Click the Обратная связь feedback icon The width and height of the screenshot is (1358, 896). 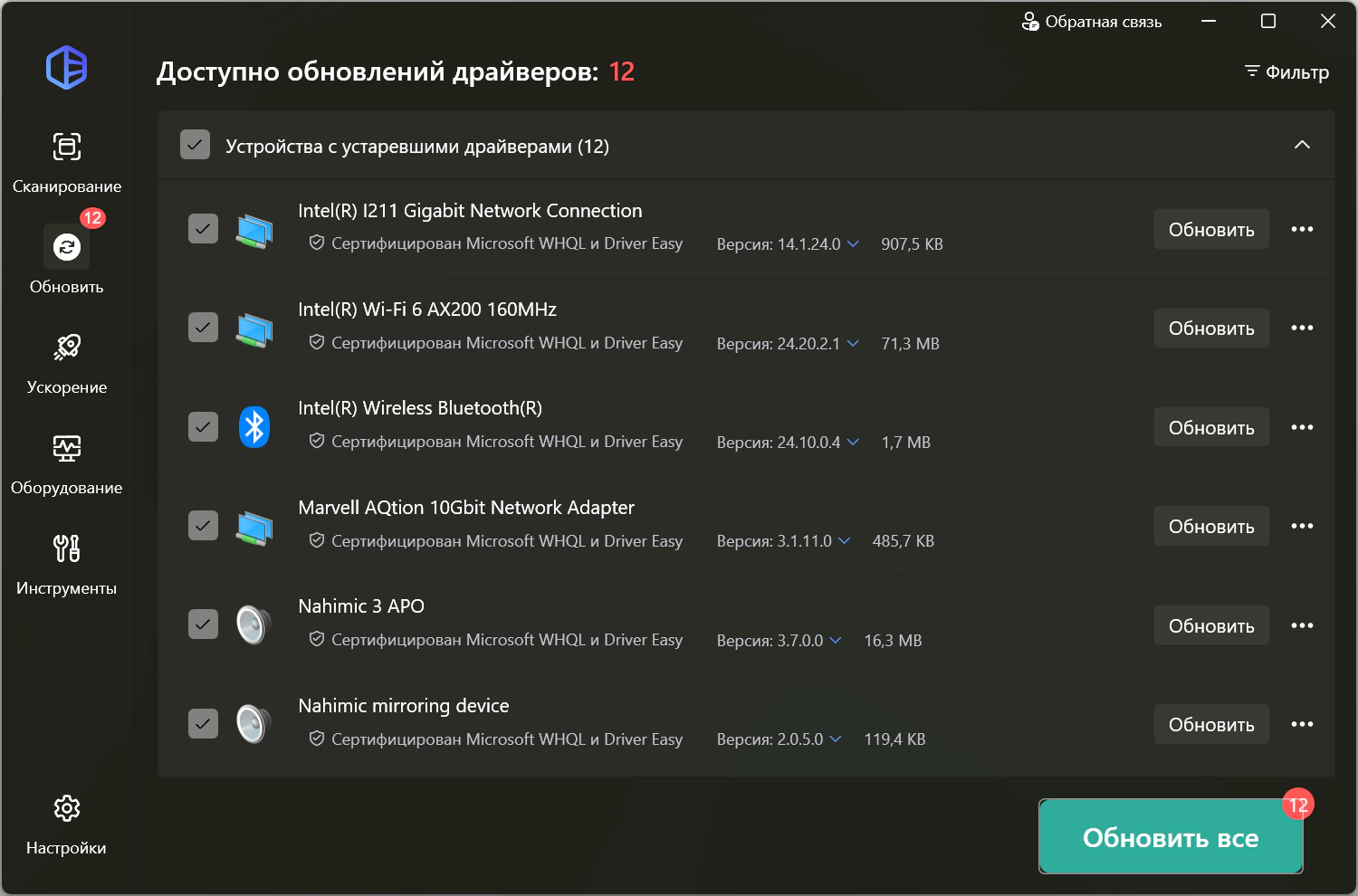tap(1030, 22)
